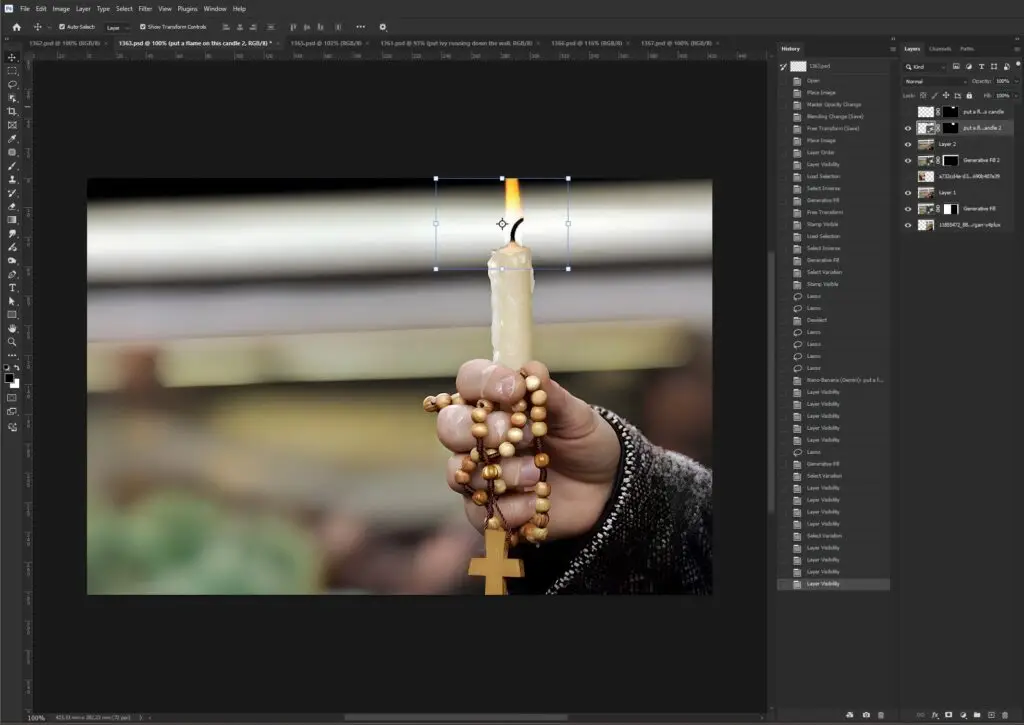
Task: Select the Horizontal Type tool
Action: 13,287
